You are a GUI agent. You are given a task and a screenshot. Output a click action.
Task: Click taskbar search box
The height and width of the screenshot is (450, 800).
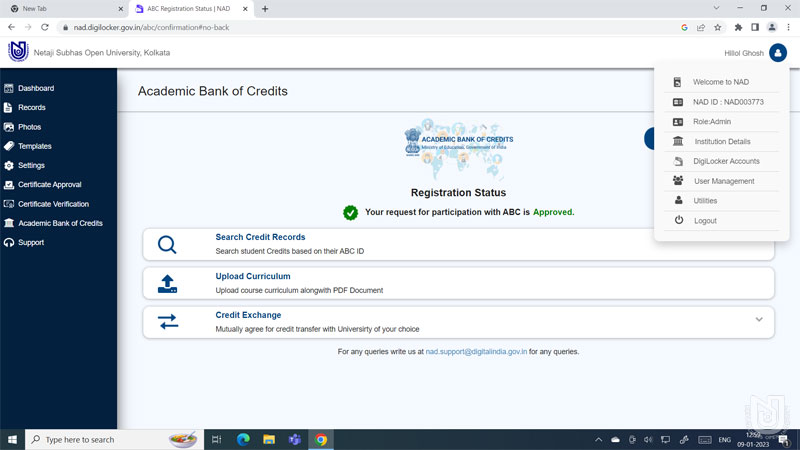pos(114,440)
